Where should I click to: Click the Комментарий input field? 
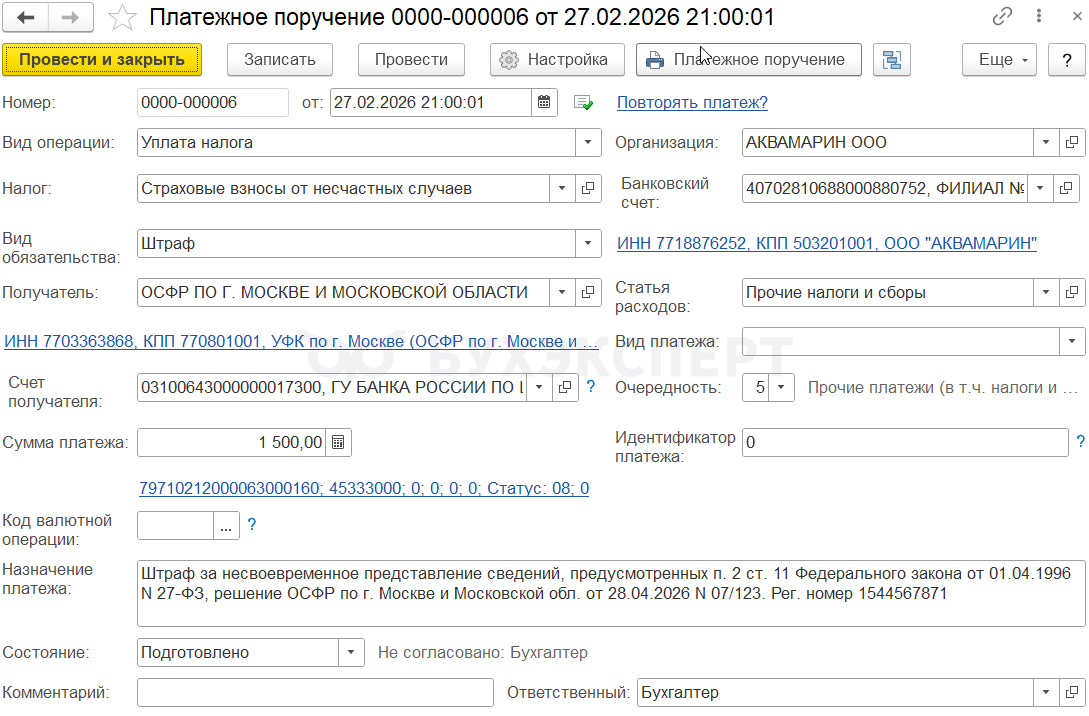coord(315,692)
